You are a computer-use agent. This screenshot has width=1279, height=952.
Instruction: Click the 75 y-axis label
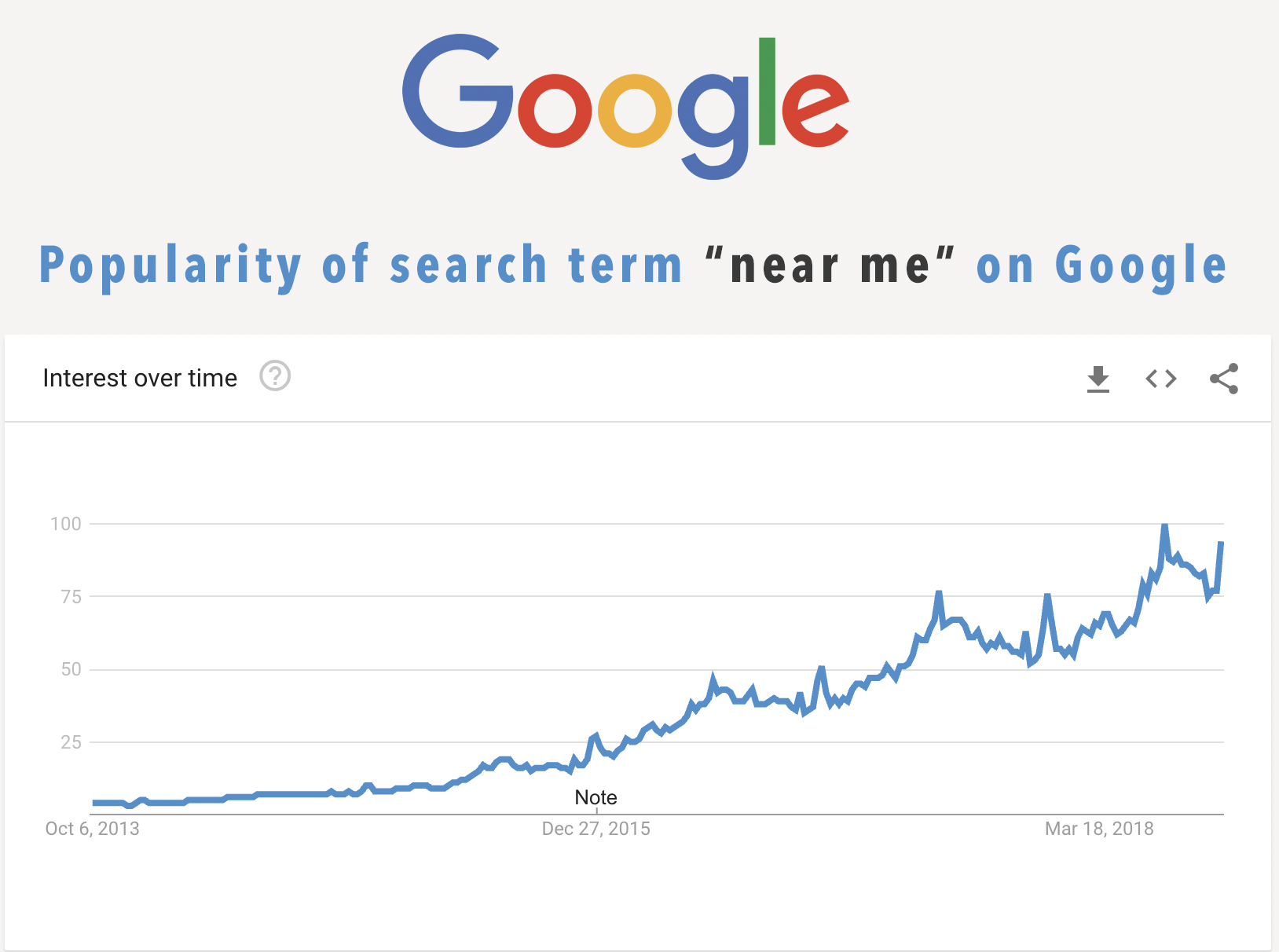71,597
